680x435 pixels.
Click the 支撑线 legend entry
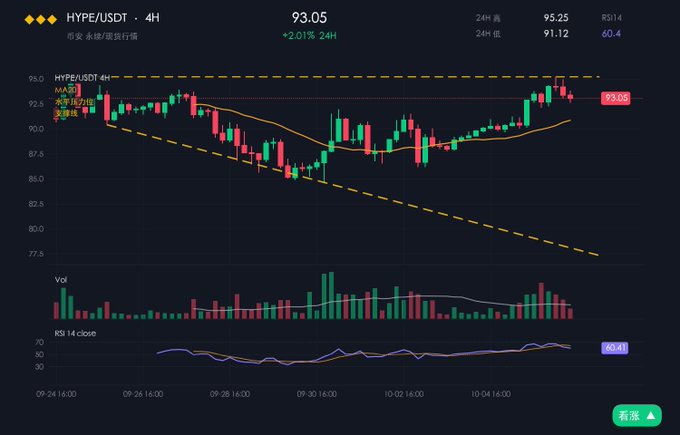(66, 113)
